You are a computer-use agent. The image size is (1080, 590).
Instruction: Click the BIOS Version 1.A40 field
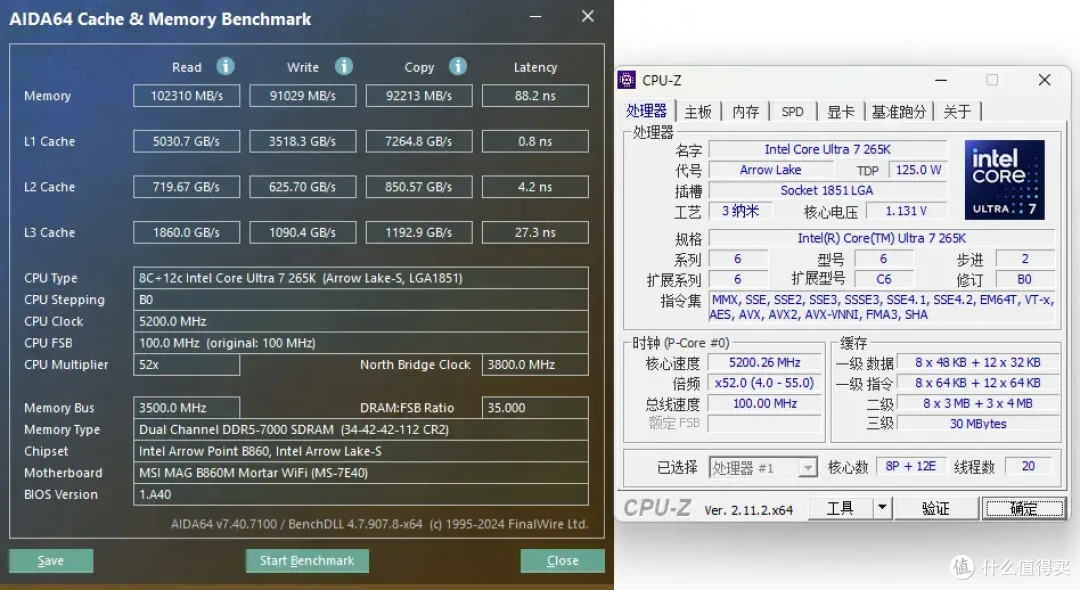click(x=361, y=494)
